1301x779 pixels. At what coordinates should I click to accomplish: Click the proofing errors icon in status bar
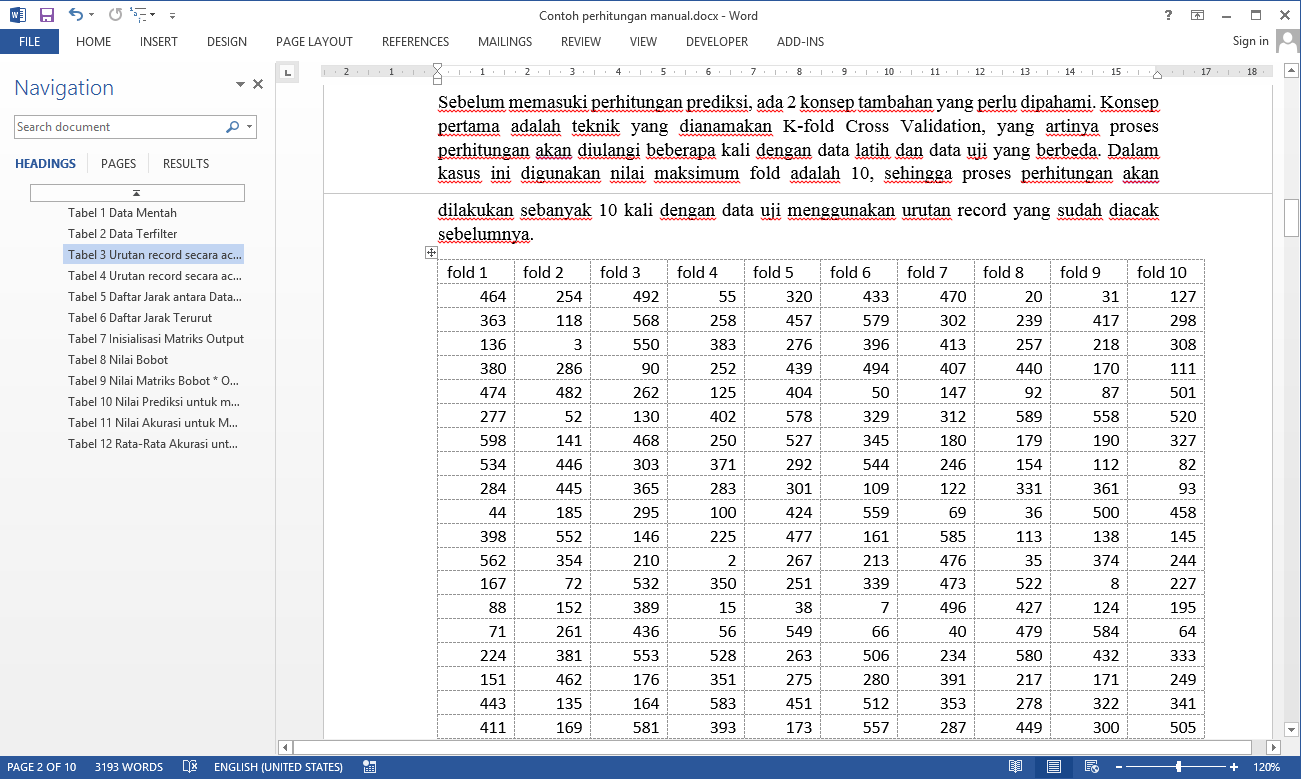(190, 767)
